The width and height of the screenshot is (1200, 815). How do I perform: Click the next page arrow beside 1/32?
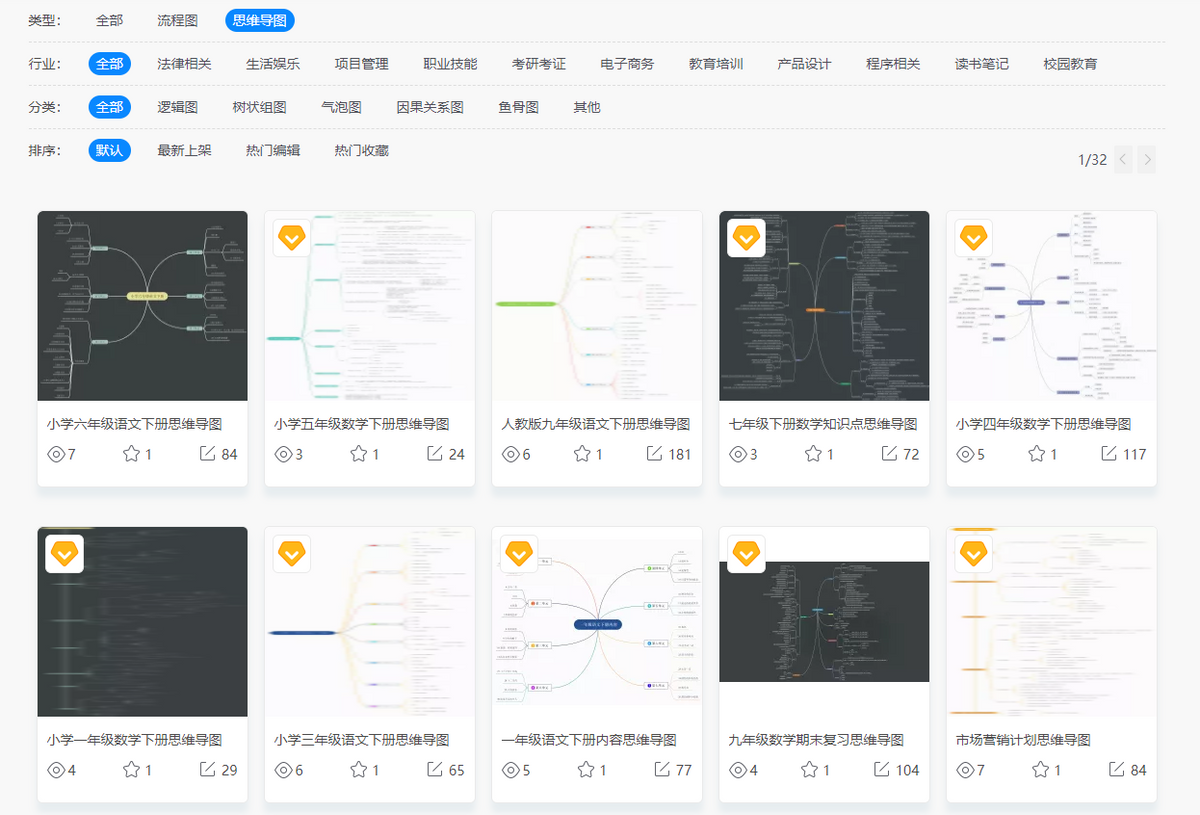point(1146,159)
